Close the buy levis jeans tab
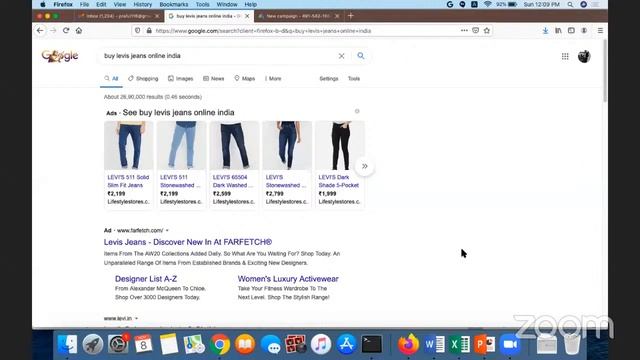 tap(247, 16)
